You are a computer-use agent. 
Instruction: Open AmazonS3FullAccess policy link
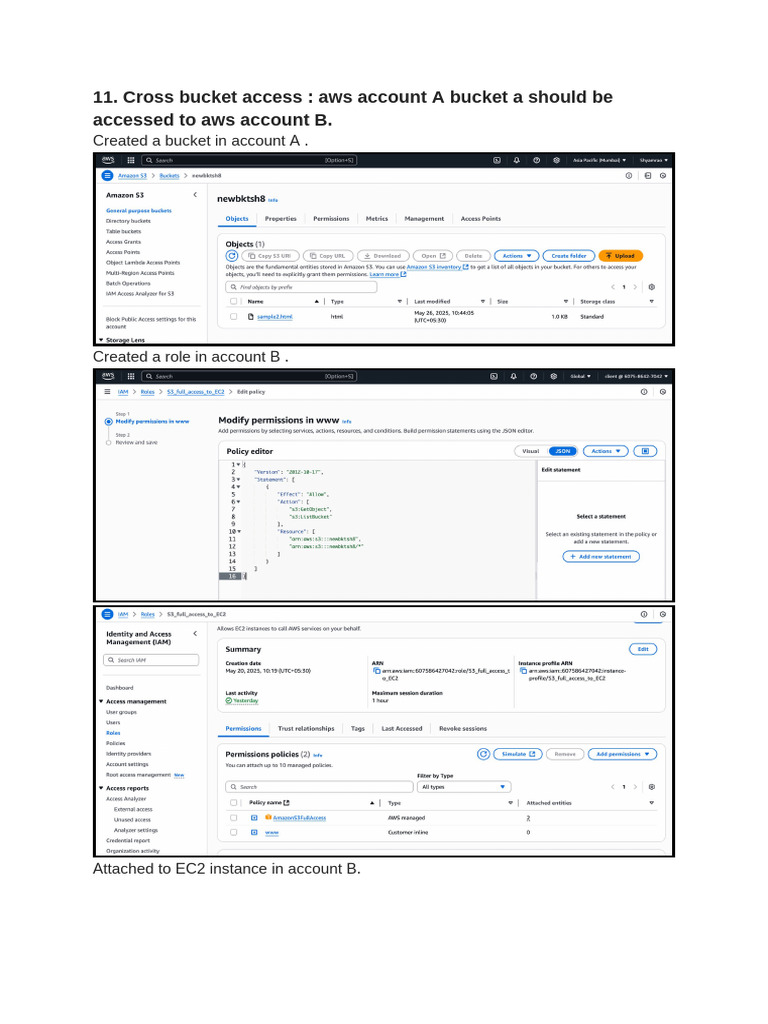(299, 818)
